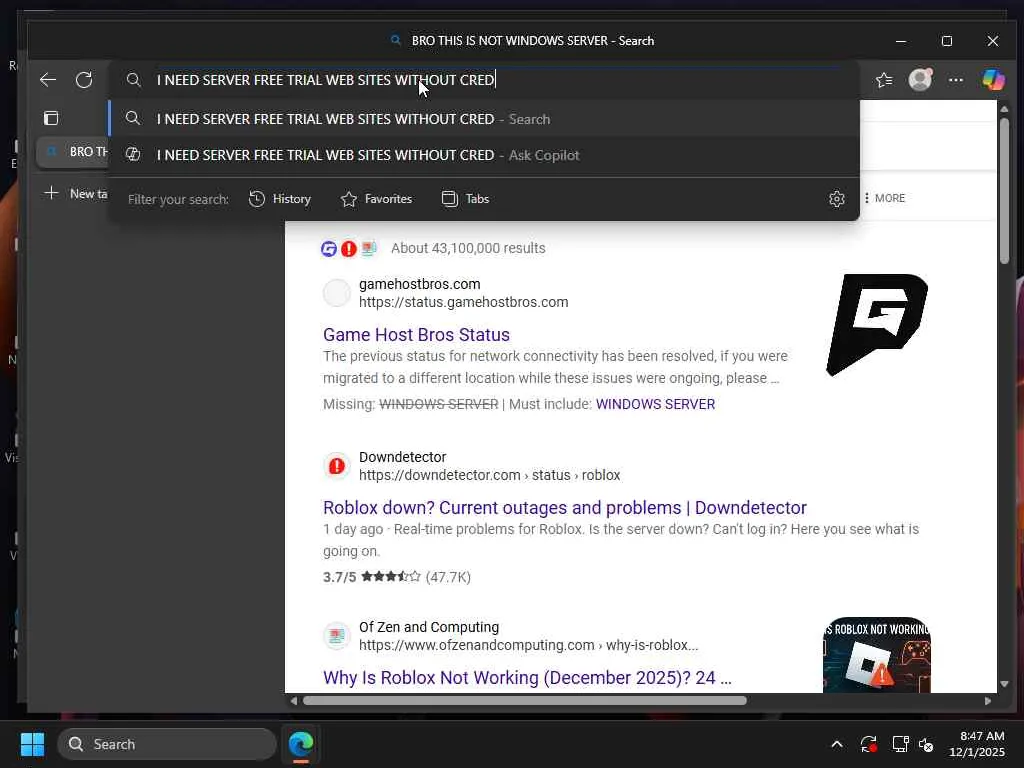The image size is (1024, 768).
Task: Select the 'BRO TH' vertical tab
Action: coord(73,152)
